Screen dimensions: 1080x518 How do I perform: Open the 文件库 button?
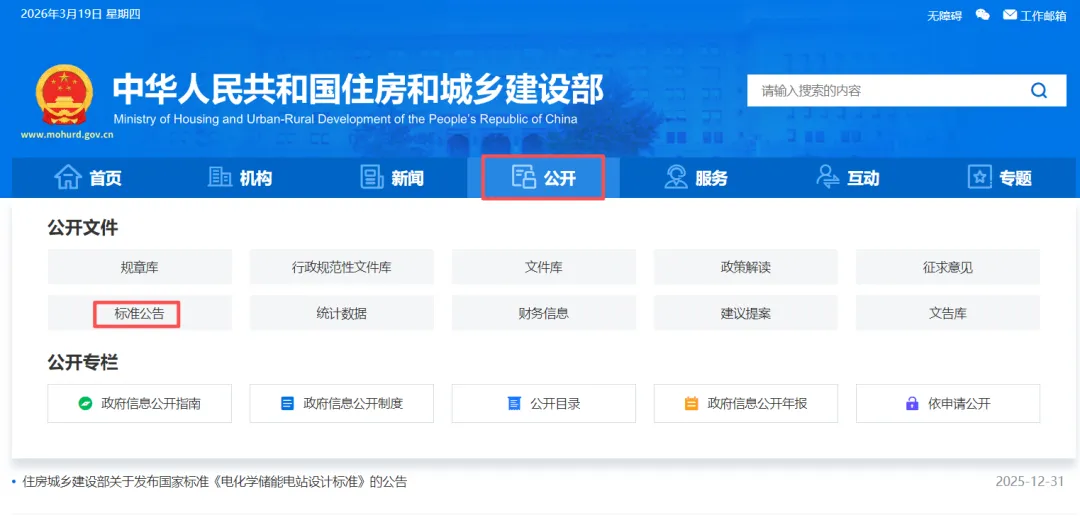click(x=543, y=267)
